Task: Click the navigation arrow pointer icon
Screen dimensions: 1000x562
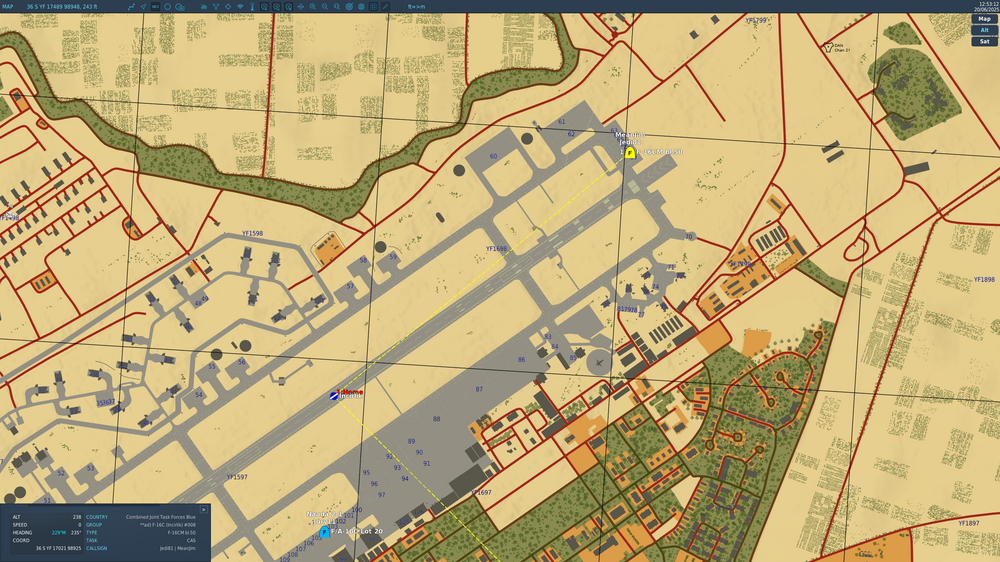Action: click(143, 6)
